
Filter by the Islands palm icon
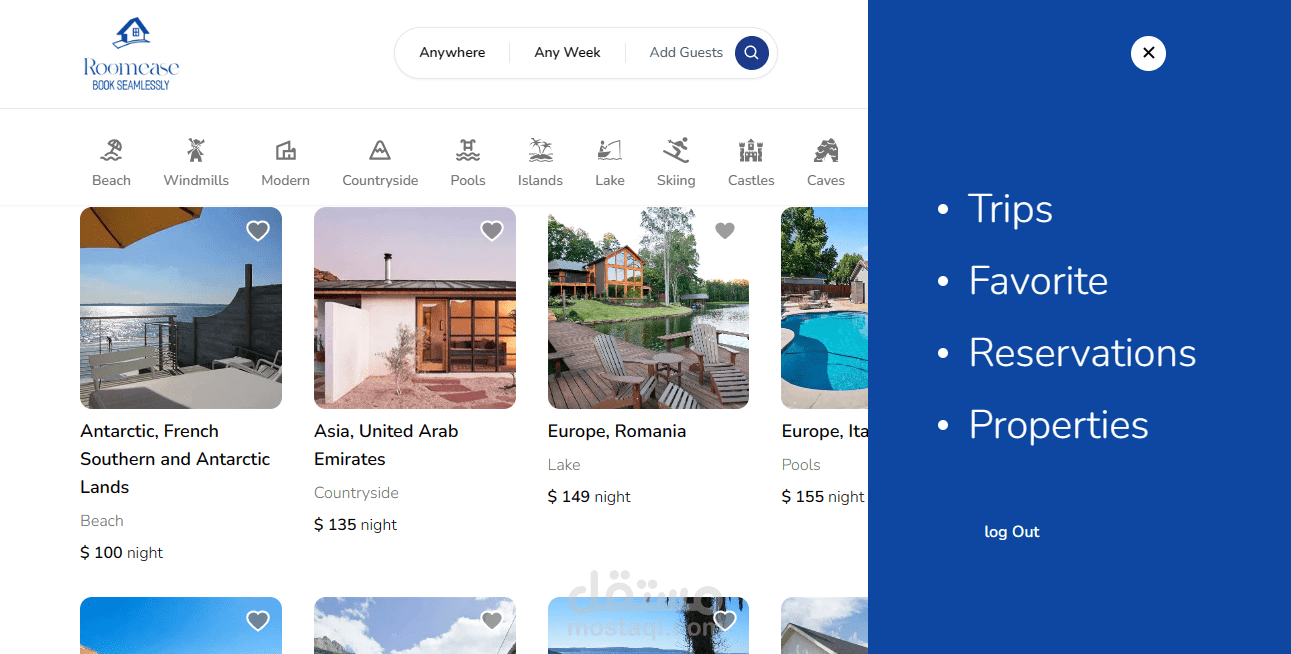(540, 150)
